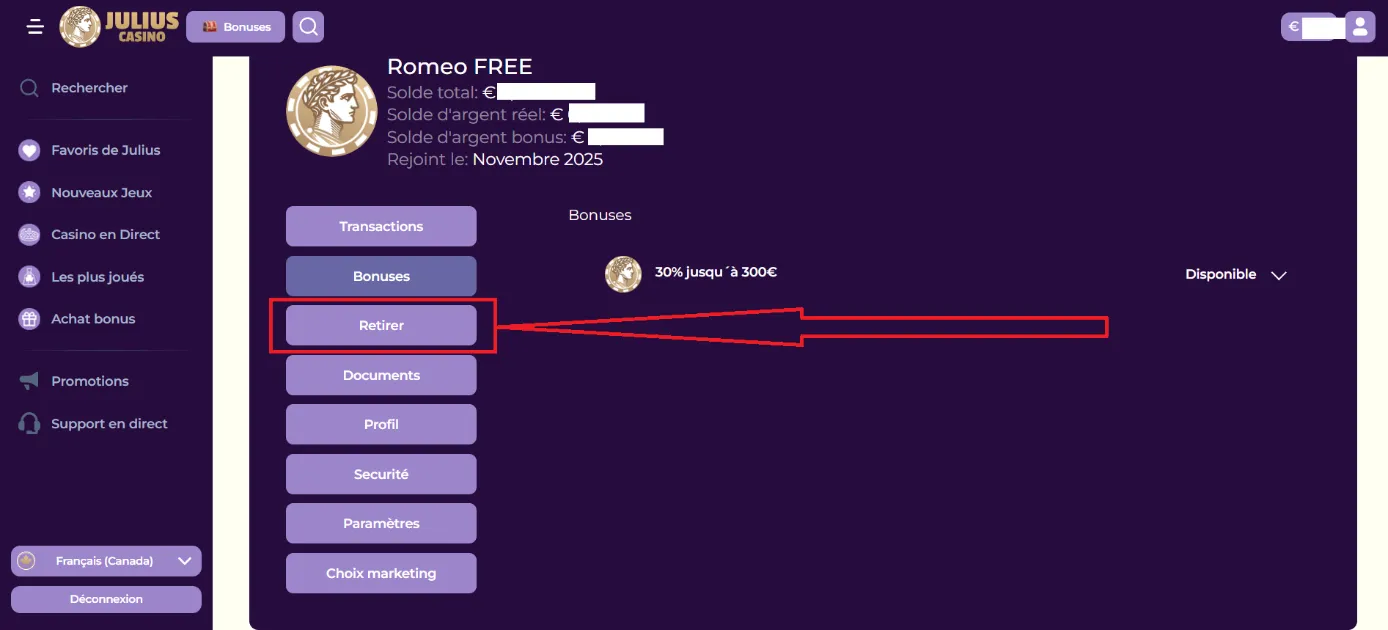Open the Choix marketing section

click(x=381, y=573)
